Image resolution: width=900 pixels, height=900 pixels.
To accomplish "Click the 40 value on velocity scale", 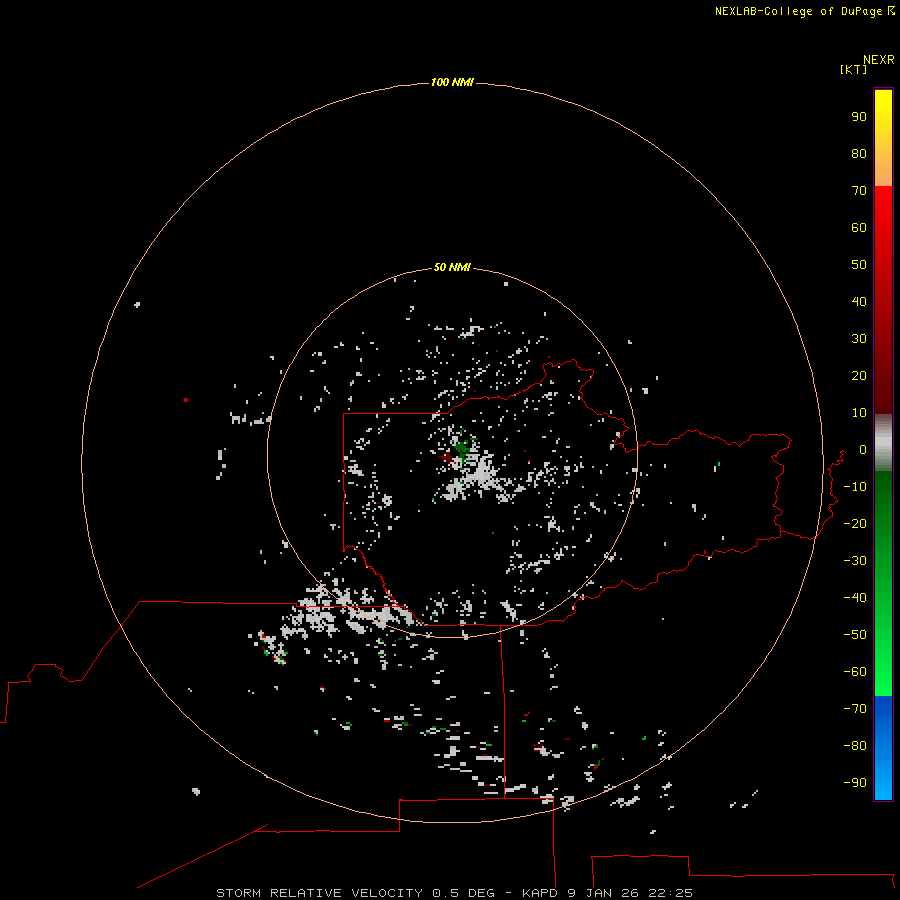I will (859, 302).
